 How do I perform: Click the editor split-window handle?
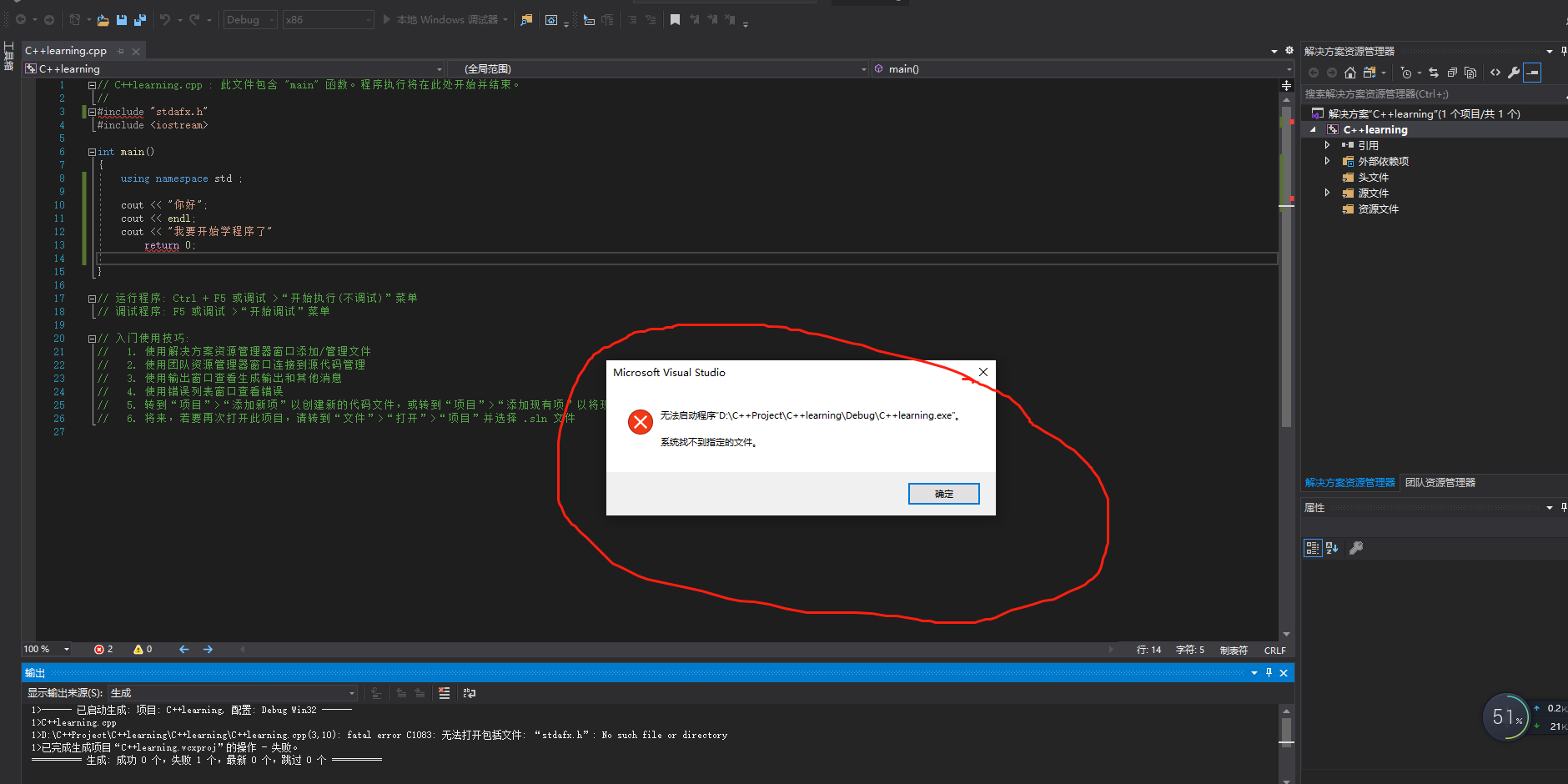[1286, 85]
